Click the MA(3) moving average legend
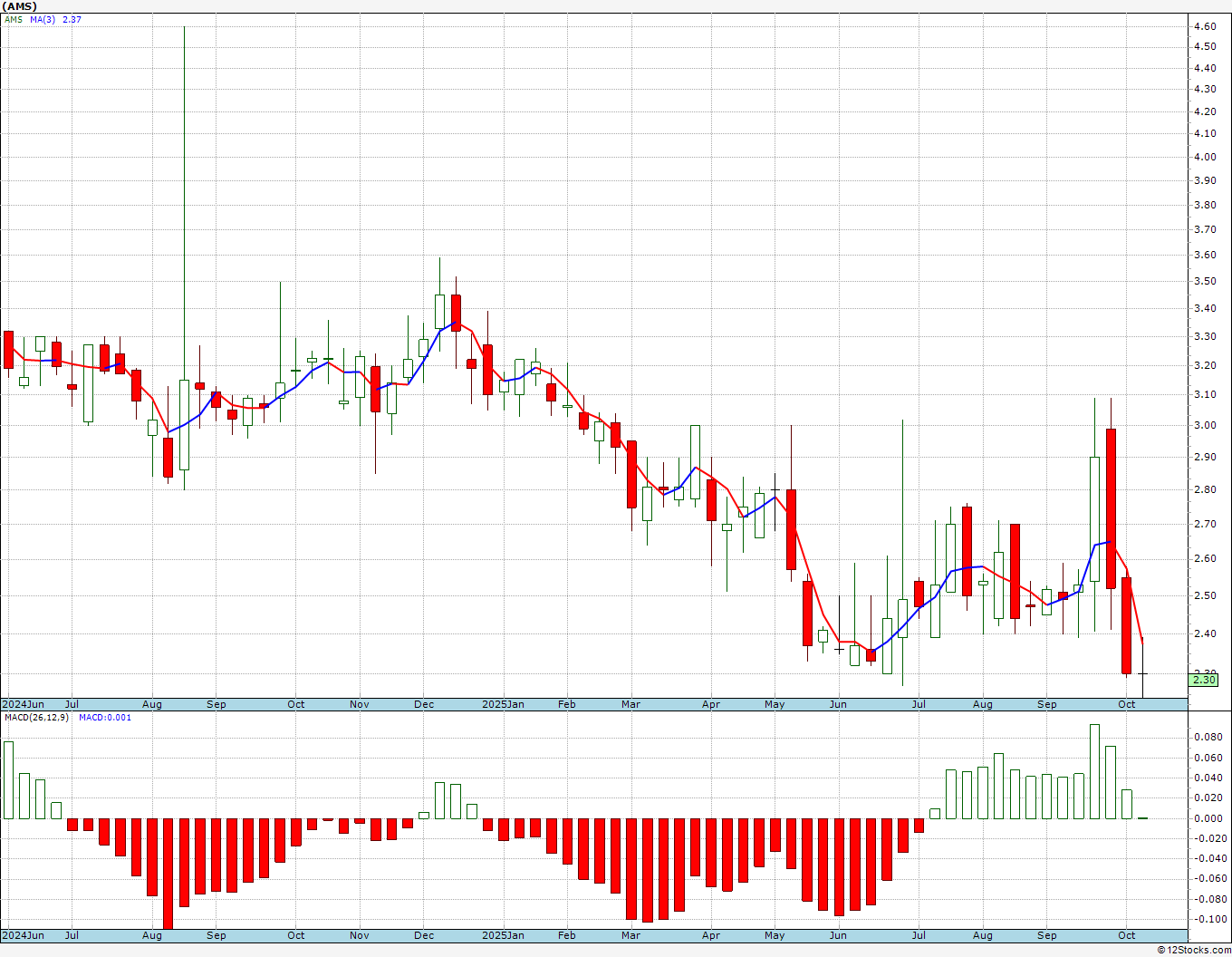 pyautogui.click(x=43, y=19)
